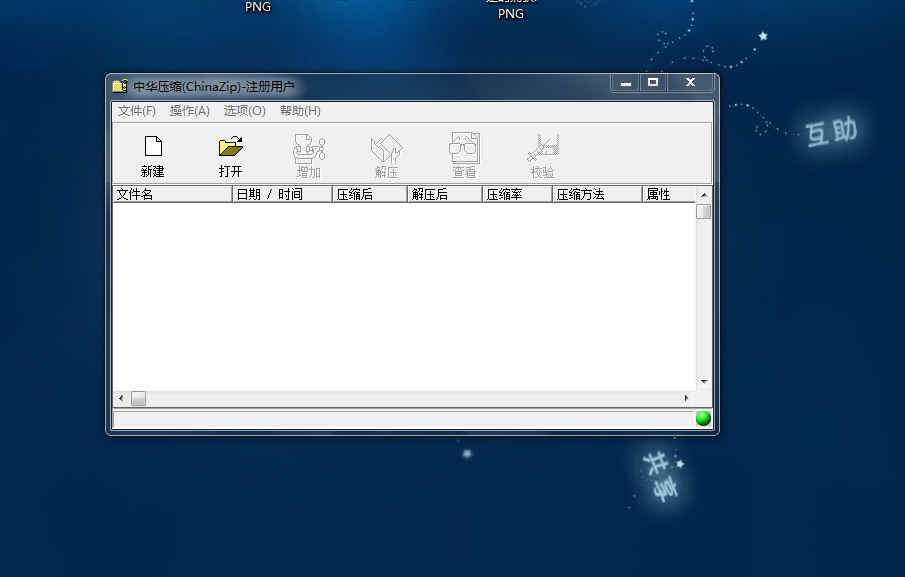Click the 属性 column header
Image resolution: width=905 pixels, height=577 pixels.
(x=669, y=194)
